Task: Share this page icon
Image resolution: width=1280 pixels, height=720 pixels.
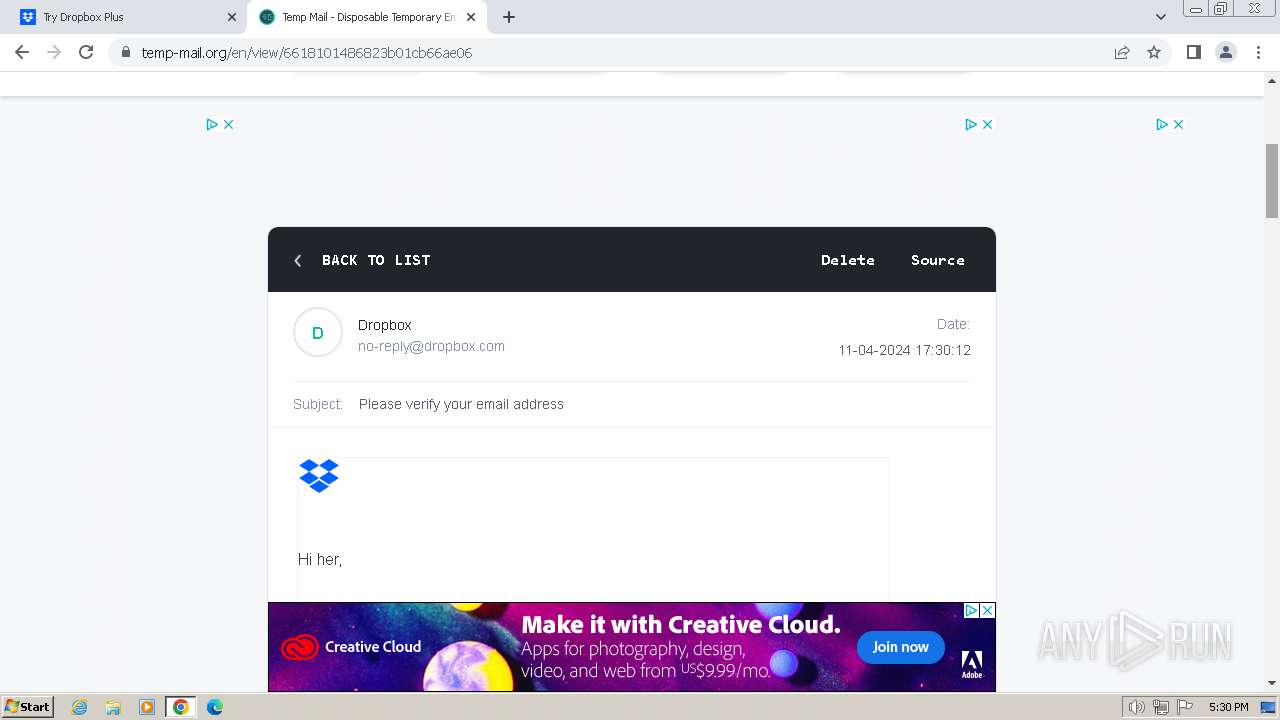Action: pos(1122,52)
